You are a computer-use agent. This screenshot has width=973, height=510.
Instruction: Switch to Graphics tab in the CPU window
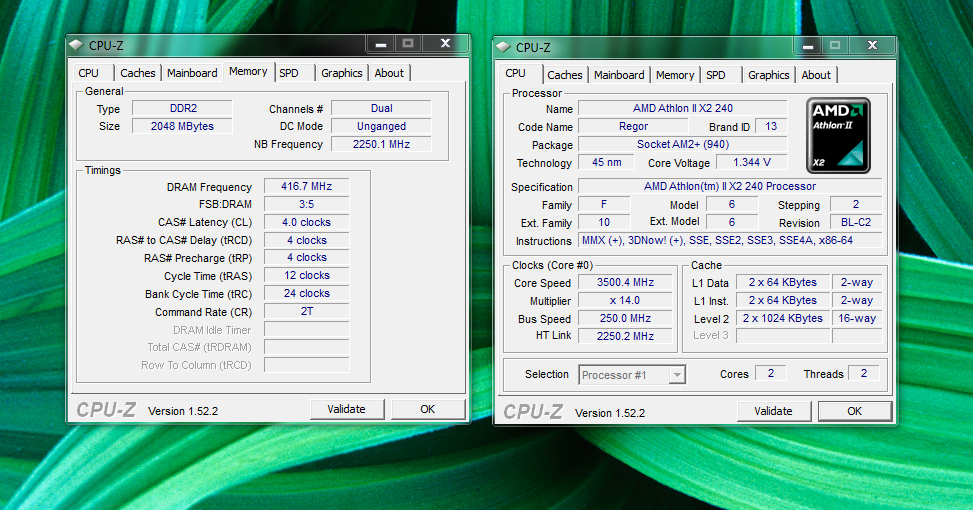[769, 74]
